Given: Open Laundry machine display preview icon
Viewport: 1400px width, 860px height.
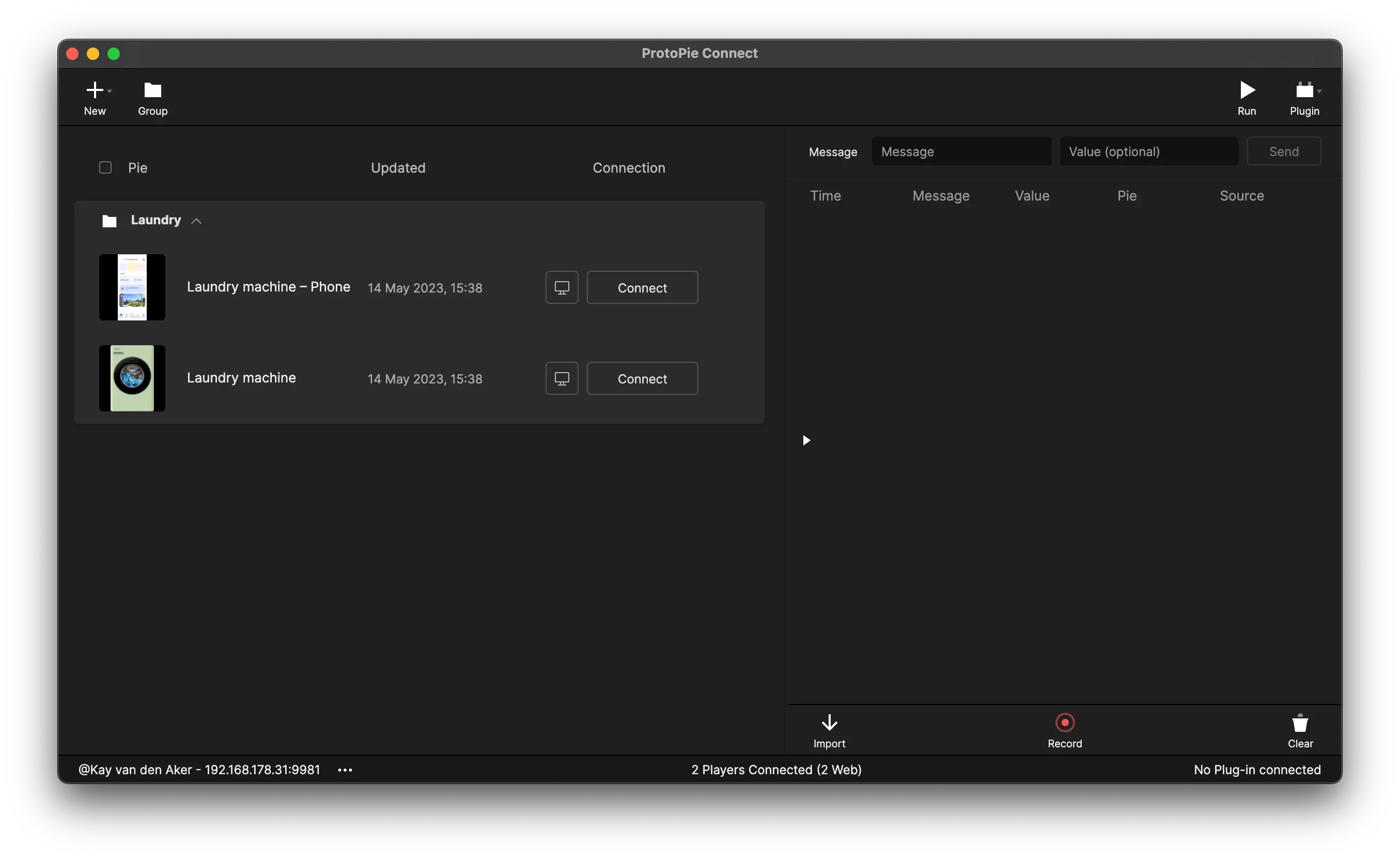Looking at the screenshot, I should tap(562, 379).
